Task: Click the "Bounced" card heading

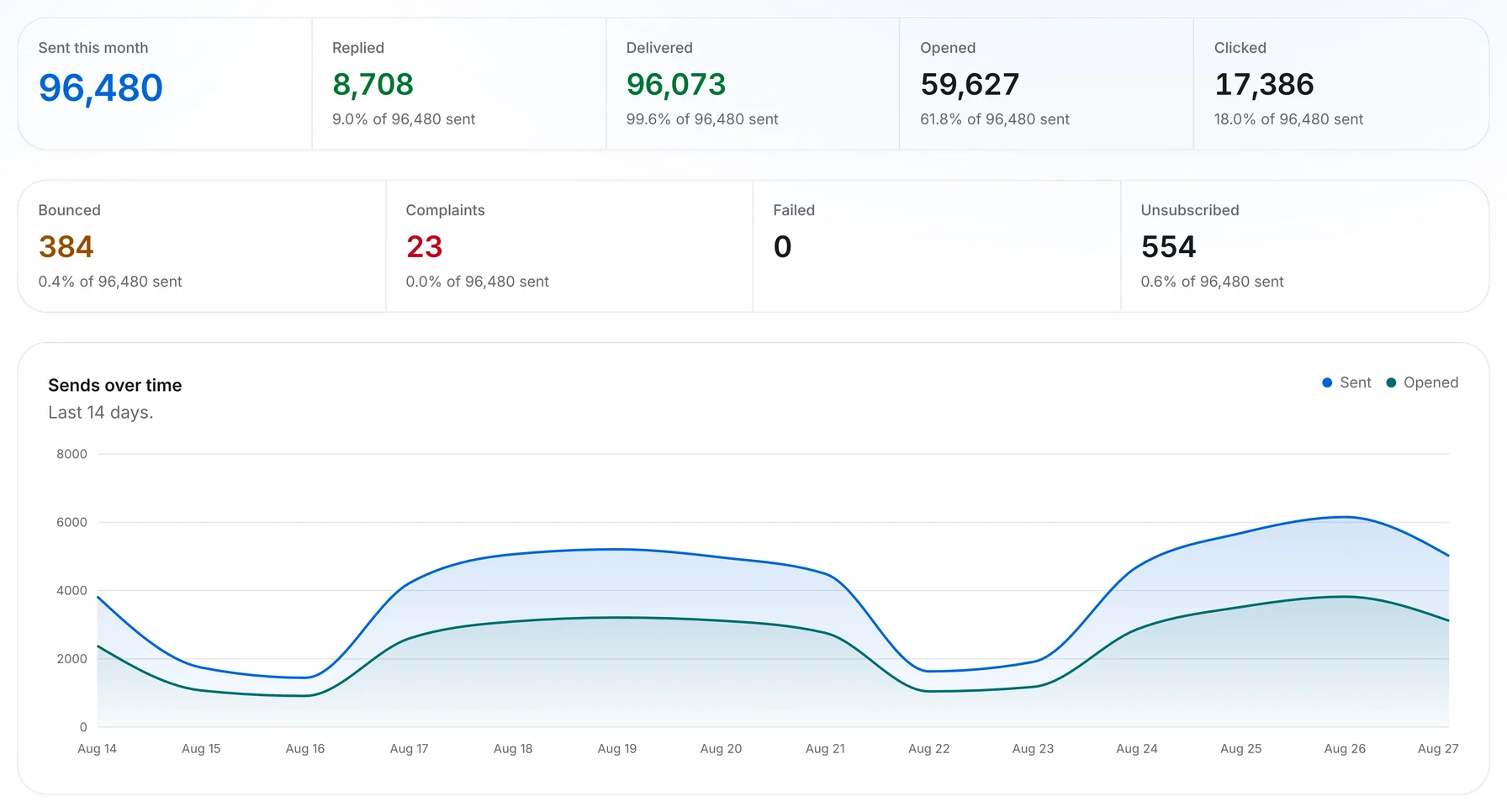Action: coord(70,210)
